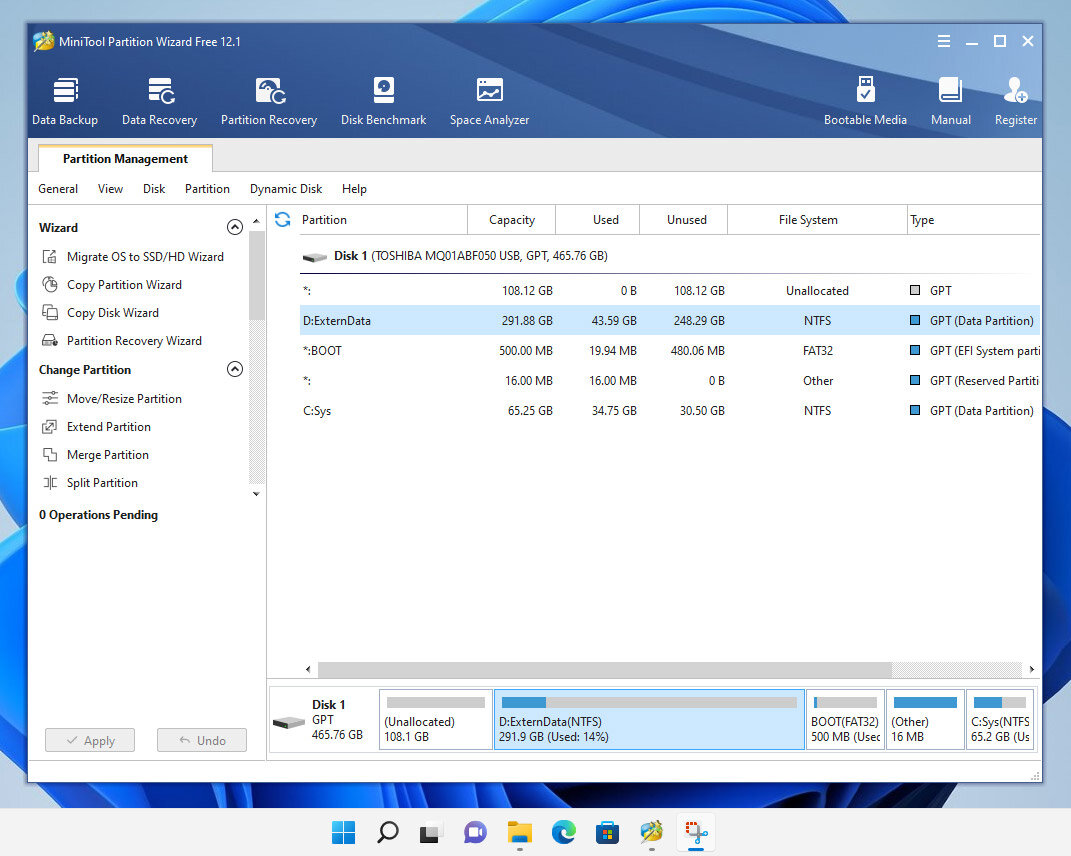1071x856 pixels.
Task: Collapse the Change Partition section
Action: point(235,369)
